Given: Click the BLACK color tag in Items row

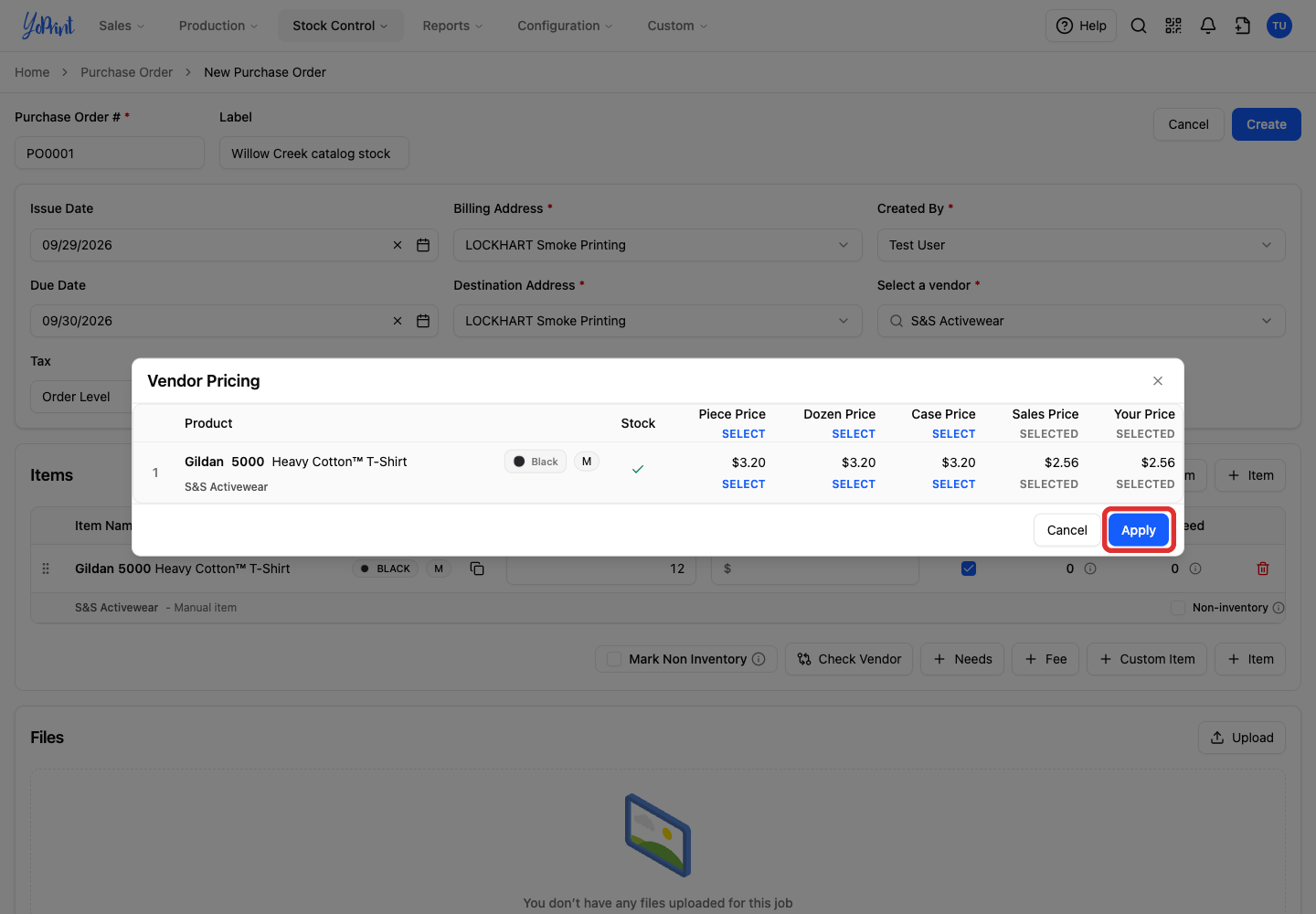Looking at the screenshot, I should coord(385,569).
